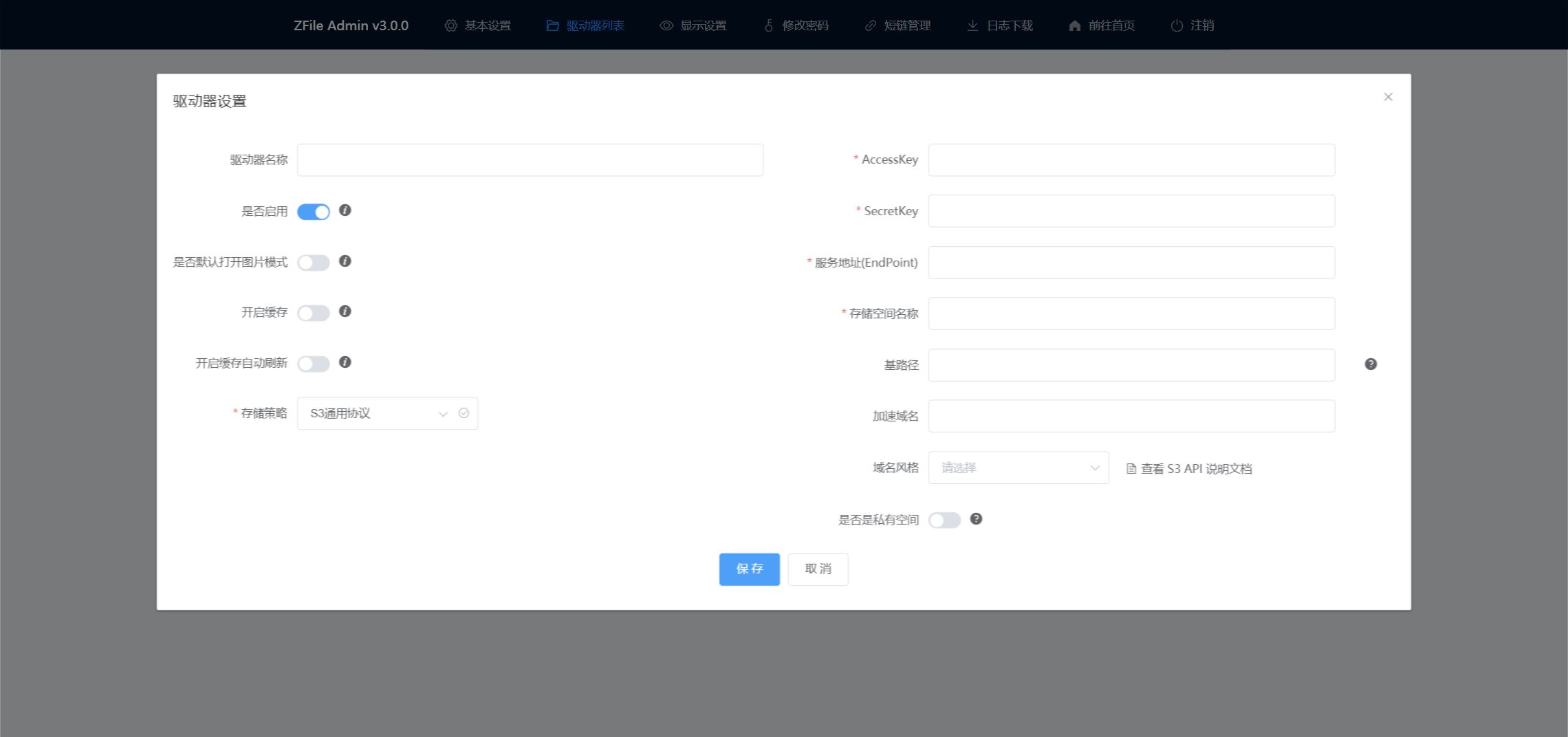Close the 驱动器设置 dialog with X
The height and width of the screenshot is (737, 1568).
coord(1388,97)
